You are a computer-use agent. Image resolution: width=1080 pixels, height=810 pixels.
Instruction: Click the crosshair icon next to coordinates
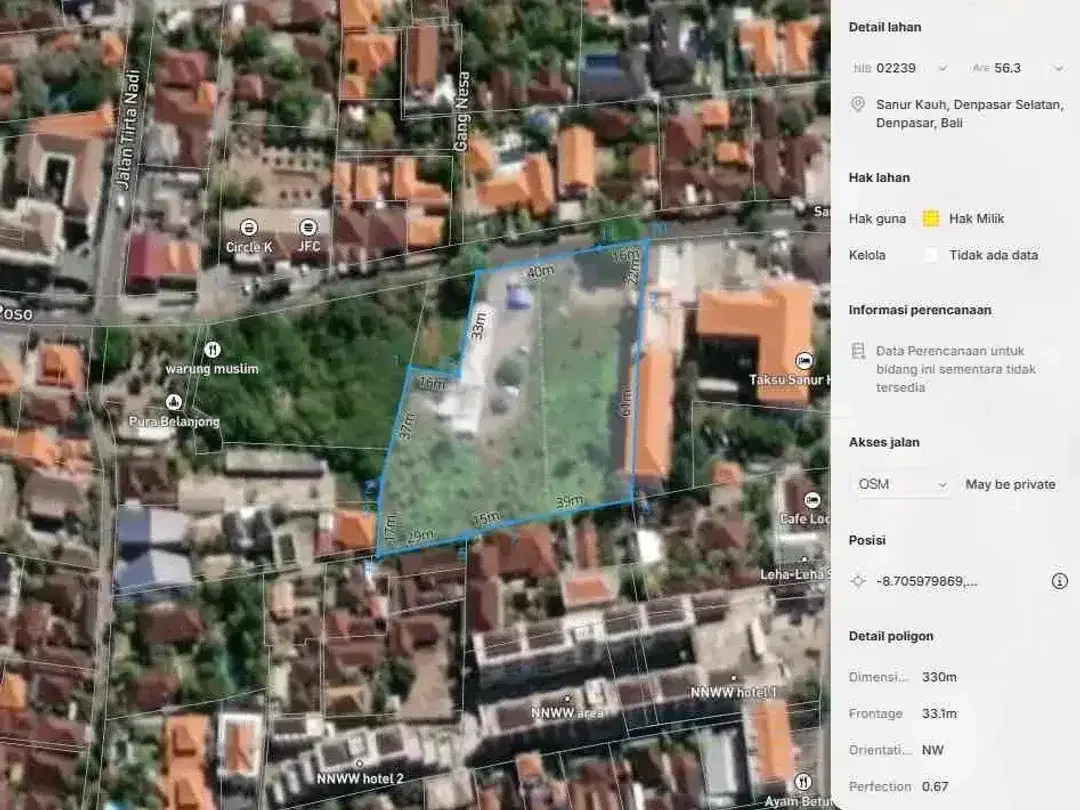coord(858,581)
